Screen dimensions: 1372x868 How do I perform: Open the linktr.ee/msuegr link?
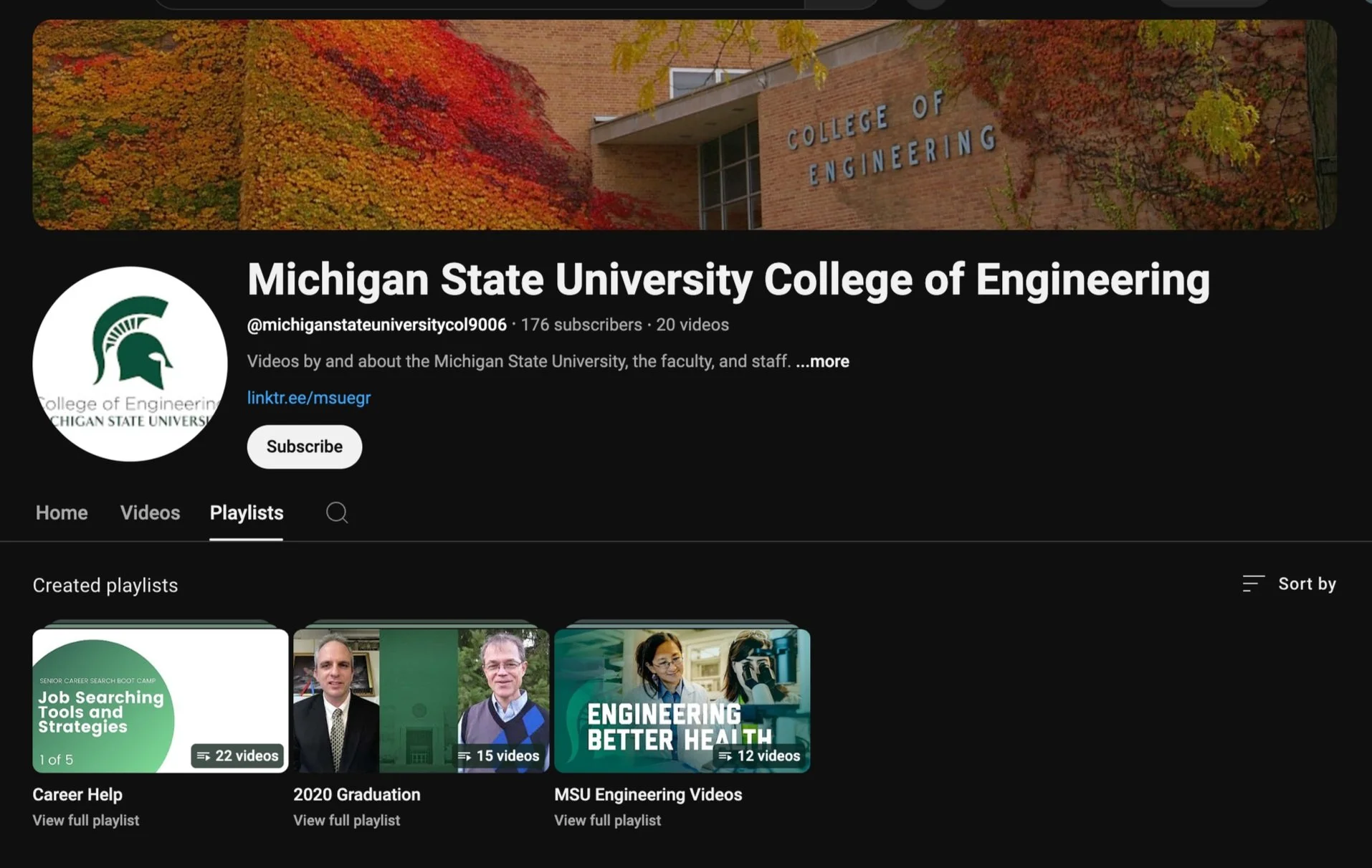[x=309, y=397]
